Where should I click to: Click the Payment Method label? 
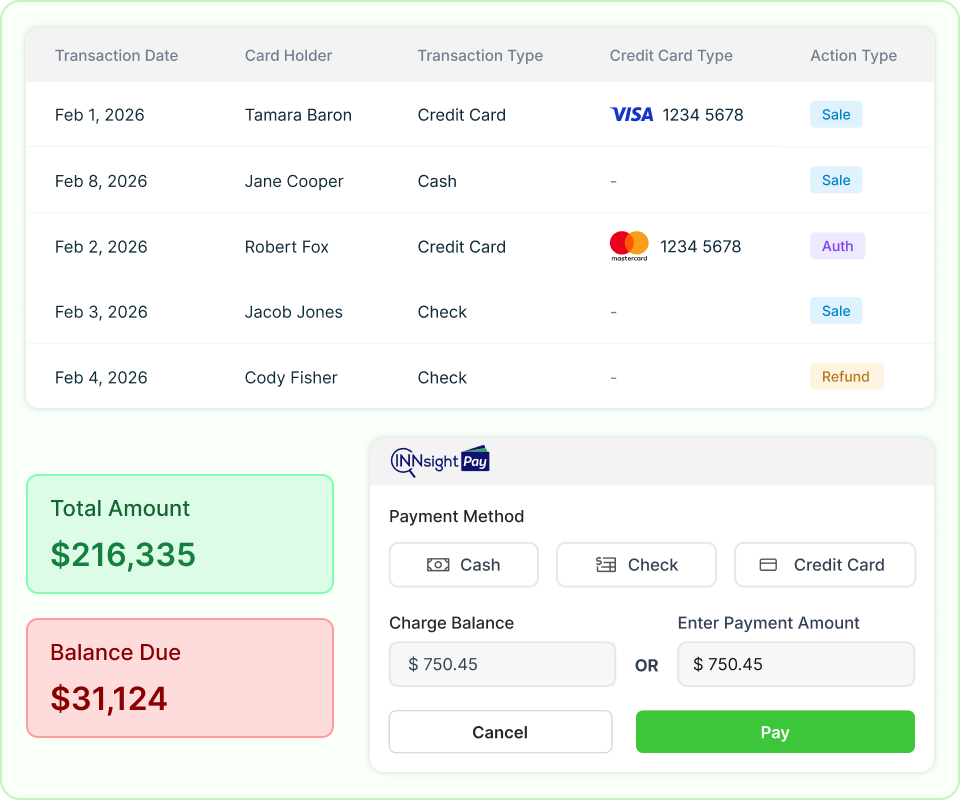(x=457, y=517)
